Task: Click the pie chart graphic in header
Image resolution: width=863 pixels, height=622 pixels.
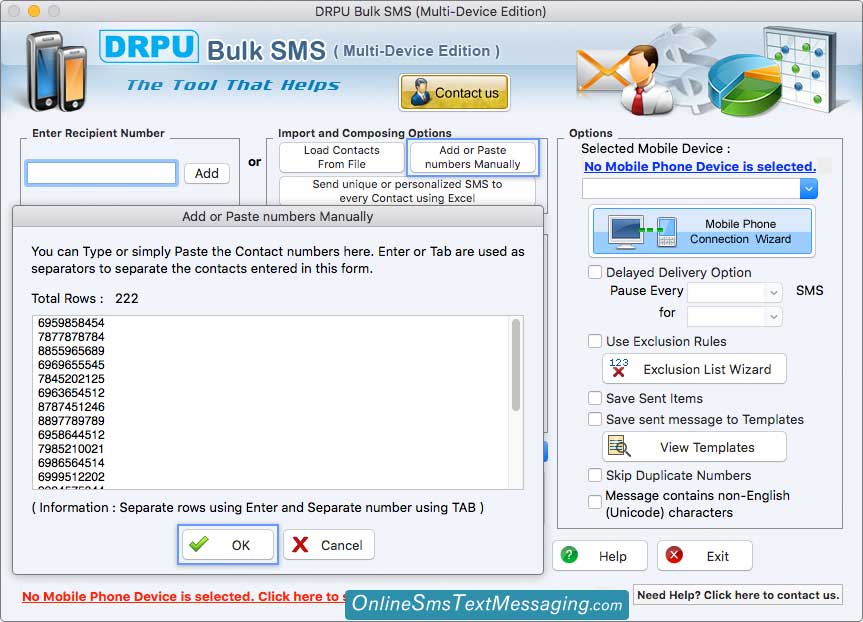Action: point(744,85)
